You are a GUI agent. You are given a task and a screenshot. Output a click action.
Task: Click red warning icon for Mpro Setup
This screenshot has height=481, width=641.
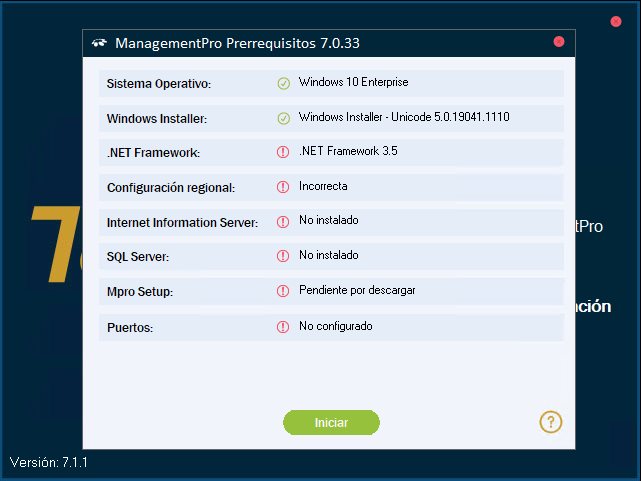282,291
